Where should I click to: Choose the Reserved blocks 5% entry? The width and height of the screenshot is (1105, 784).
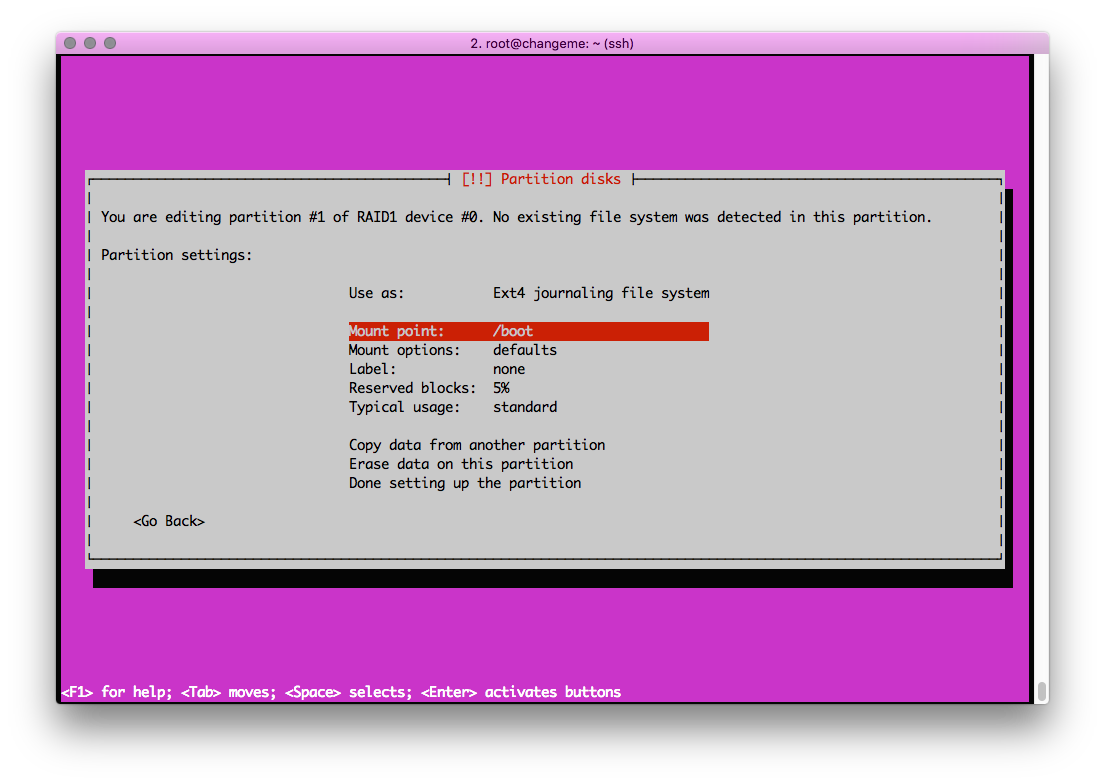point(429,388)
